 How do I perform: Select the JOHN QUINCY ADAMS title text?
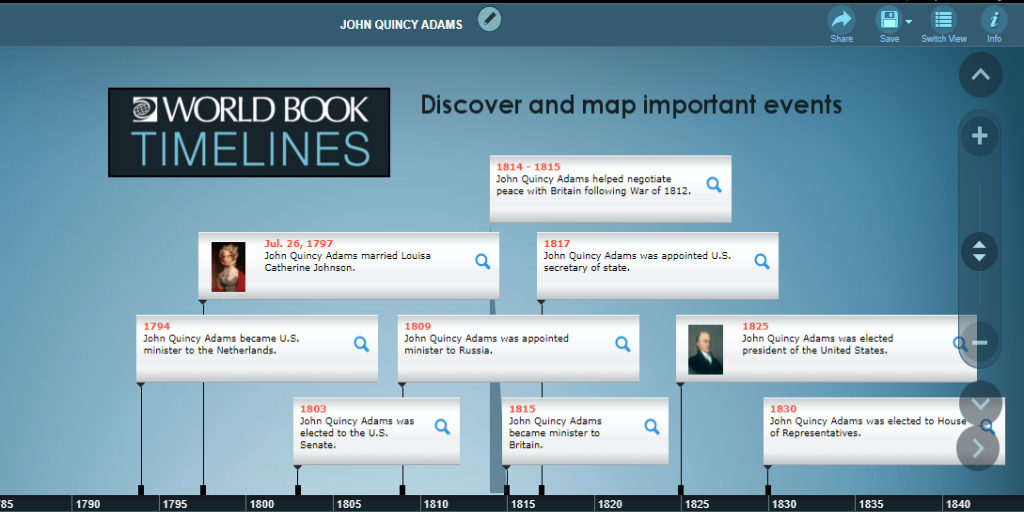point(401,25)
